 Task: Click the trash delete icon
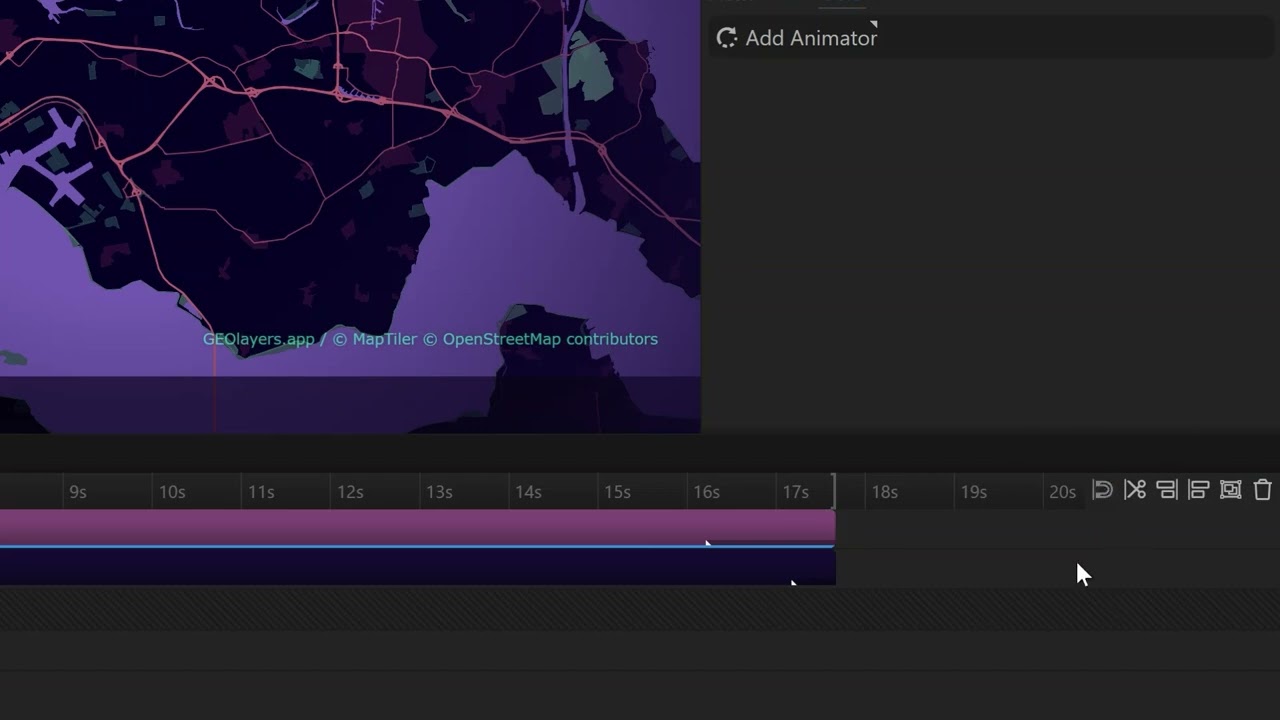coord(1262,490)
